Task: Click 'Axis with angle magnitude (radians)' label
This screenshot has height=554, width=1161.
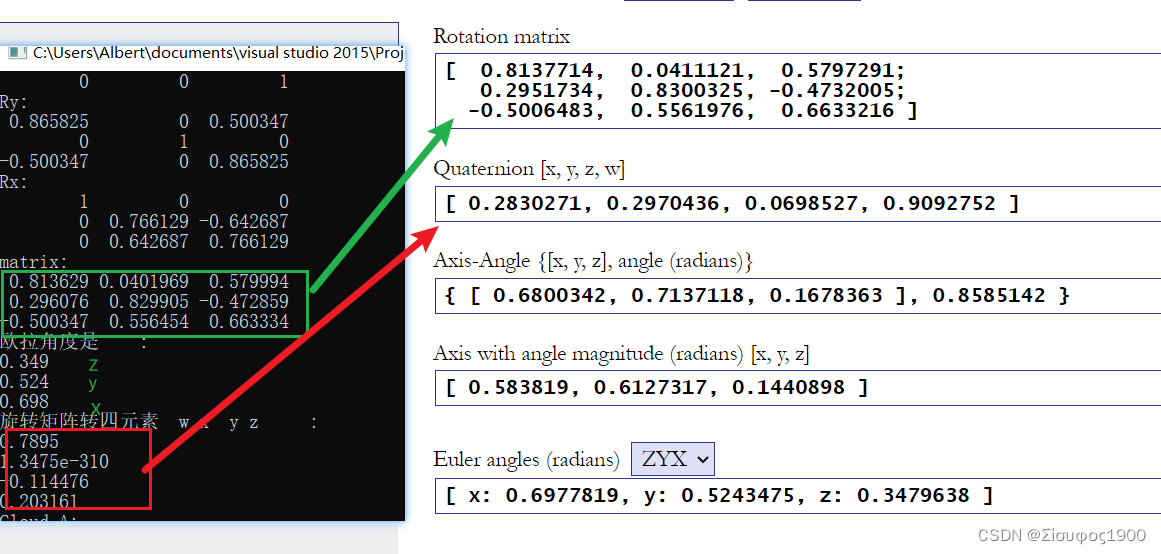Action: (x=620, y=354)
